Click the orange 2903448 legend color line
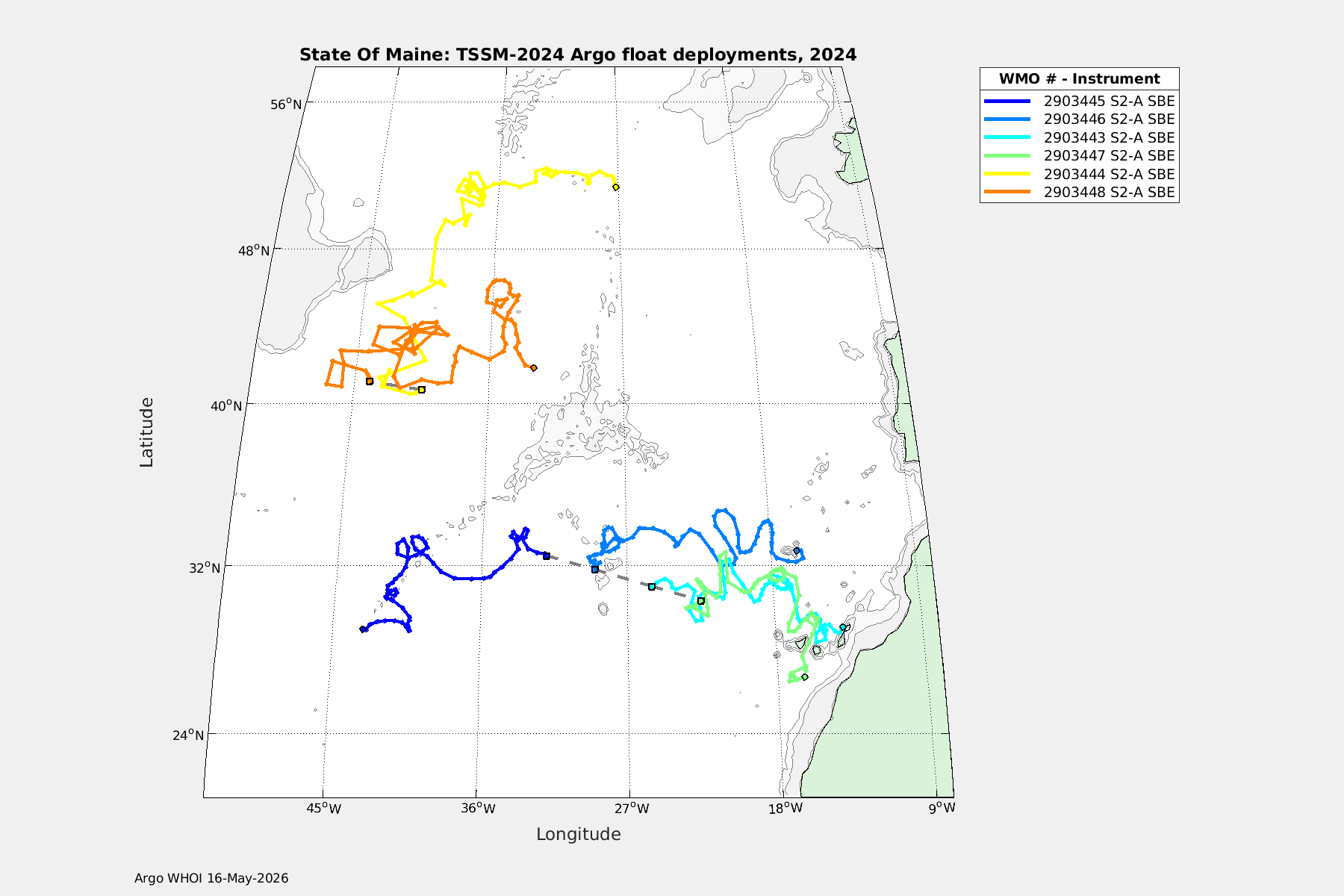 click(1007, 192)
